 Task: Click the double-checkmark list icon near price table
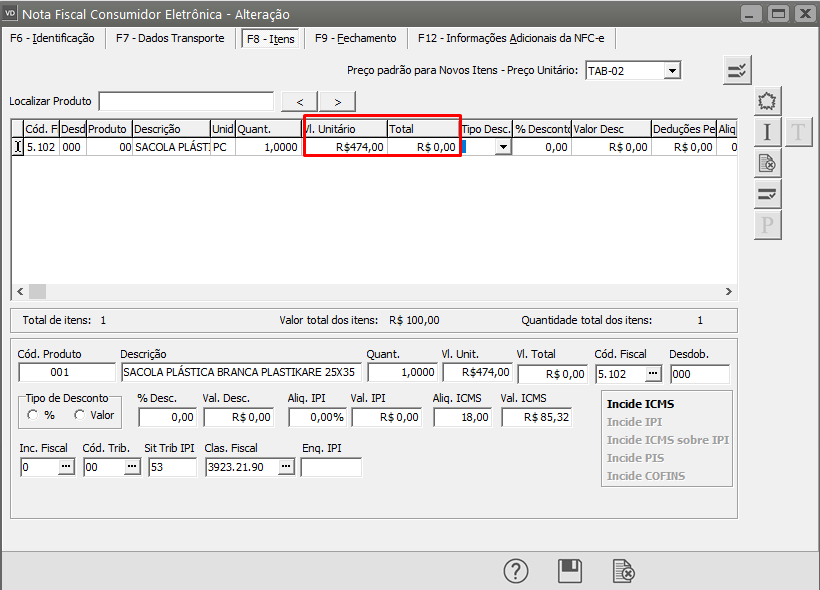tap(737, 70)
